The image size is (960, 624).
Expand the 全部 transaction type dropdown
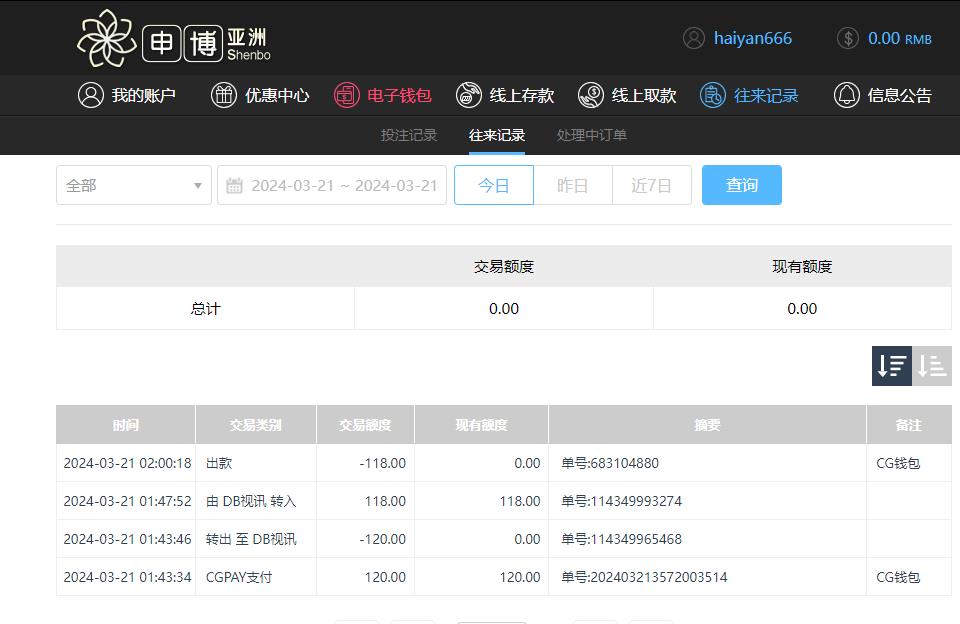tap(134, 185)
